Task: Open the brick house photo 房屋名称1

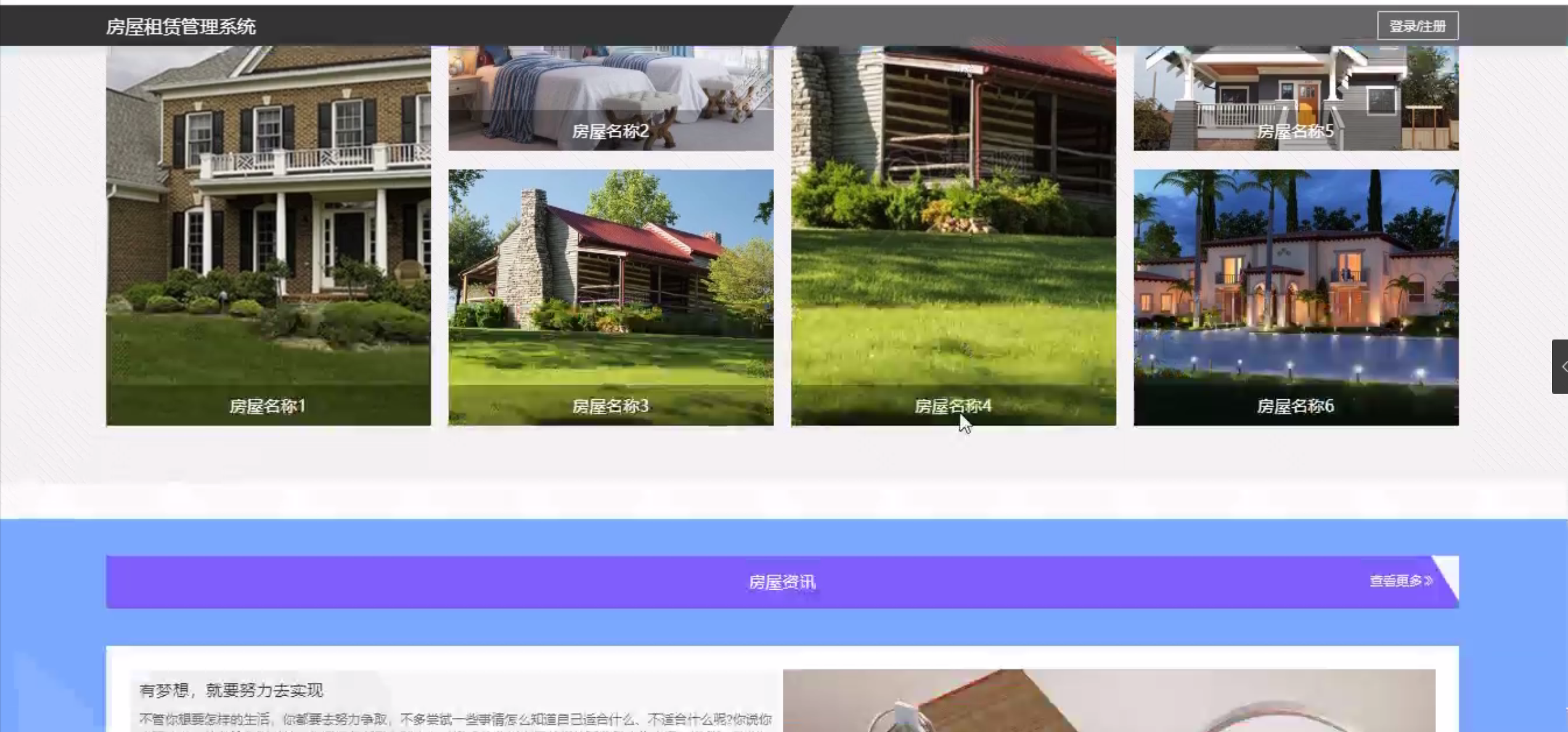Action: coord(268,216)
